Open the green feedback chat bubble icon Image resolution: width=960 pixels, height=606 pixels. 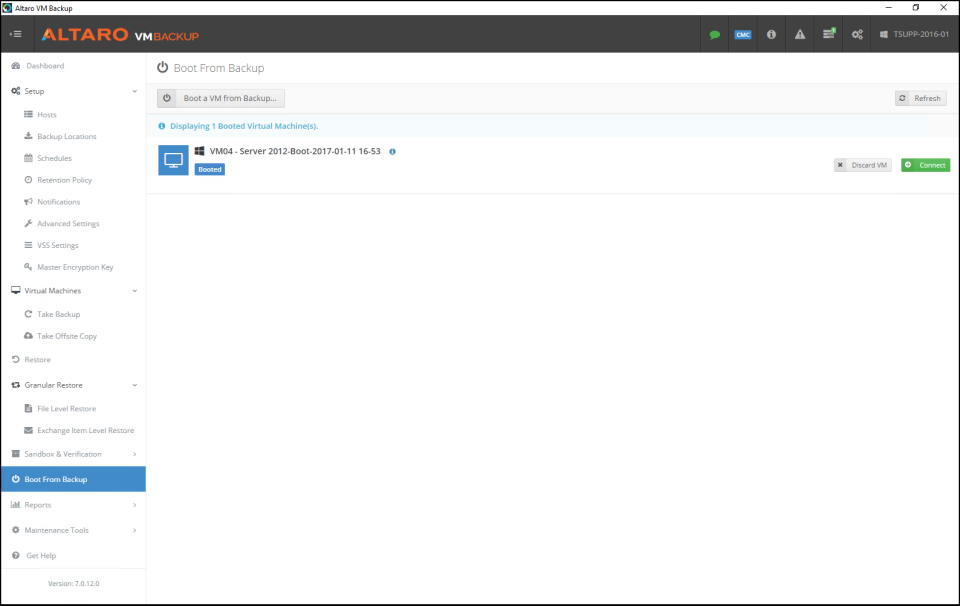tap(714, 33)
